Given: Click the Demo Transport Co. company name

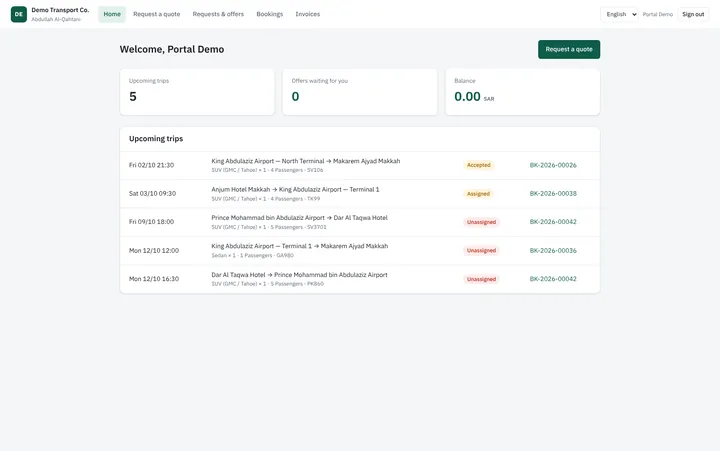Looking at the screenshot, I should pyautogui.click(x=60, y=10).
